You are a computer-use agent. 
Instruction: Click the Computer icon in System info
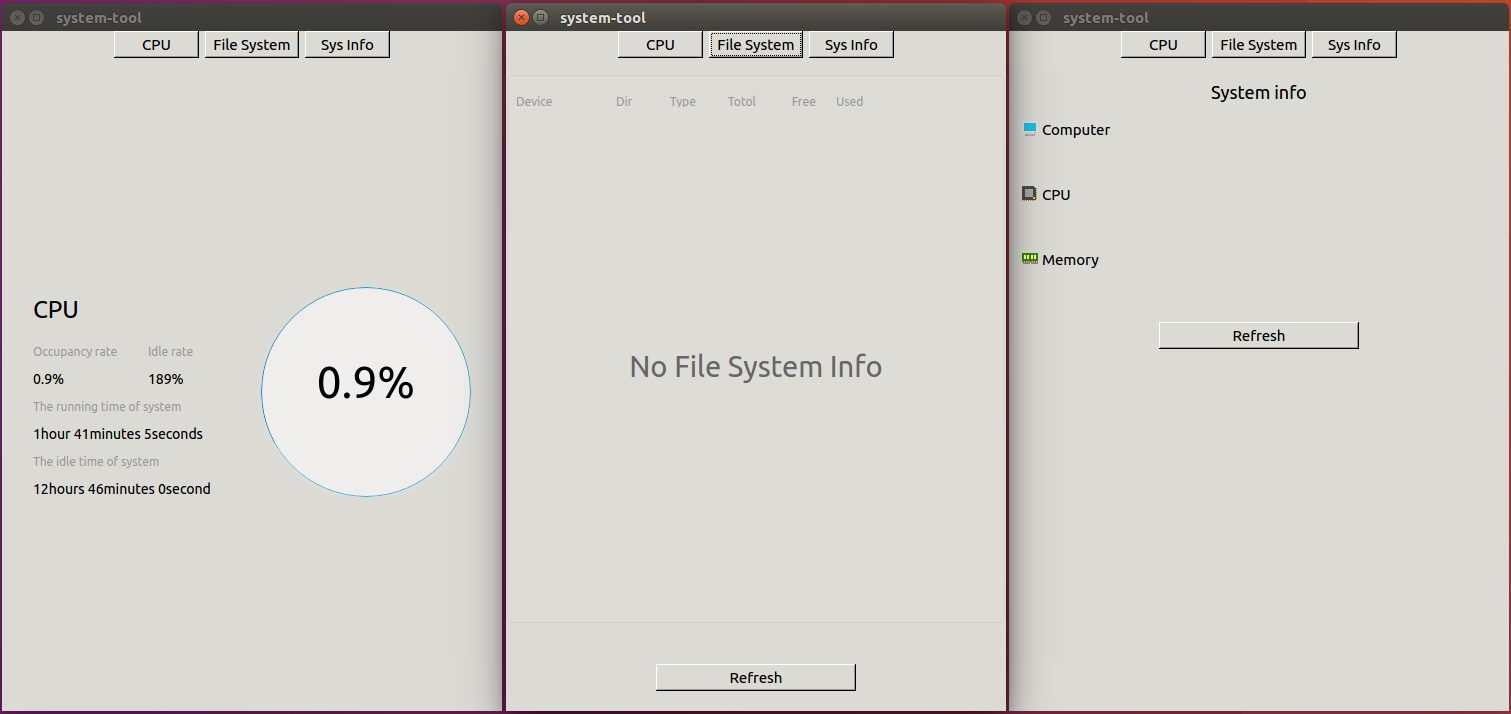[x=1028, y=129]
